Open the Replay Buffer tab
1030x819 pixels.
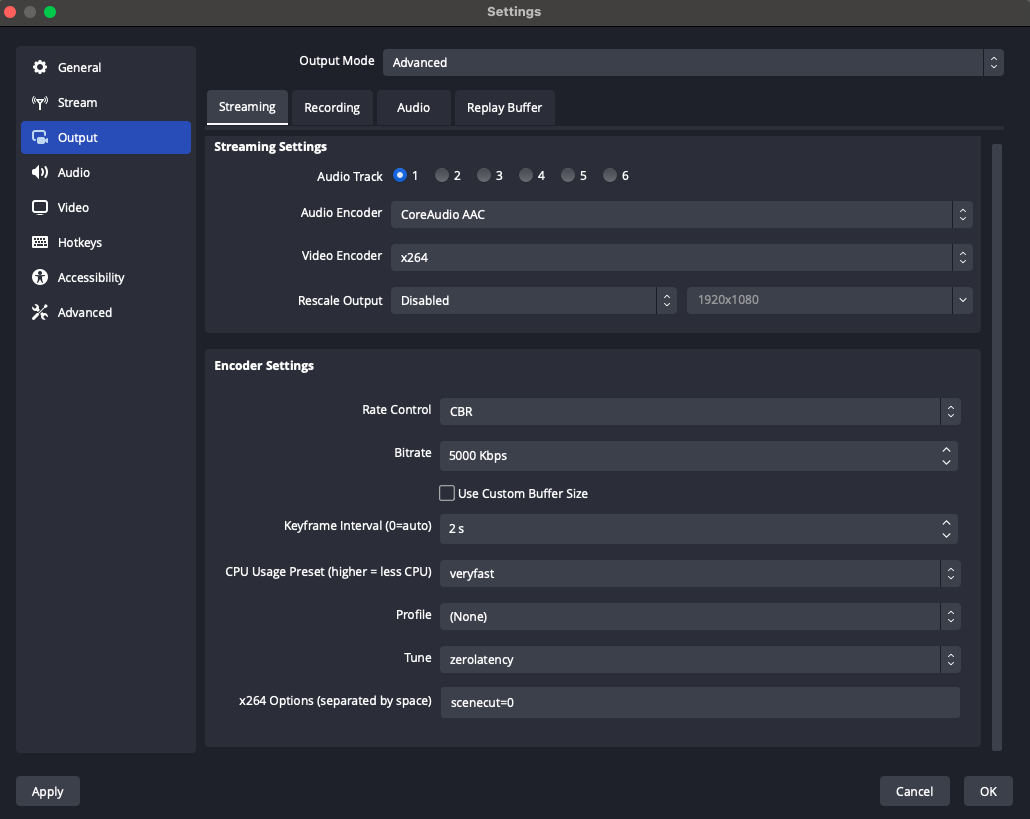coord(504,108)
